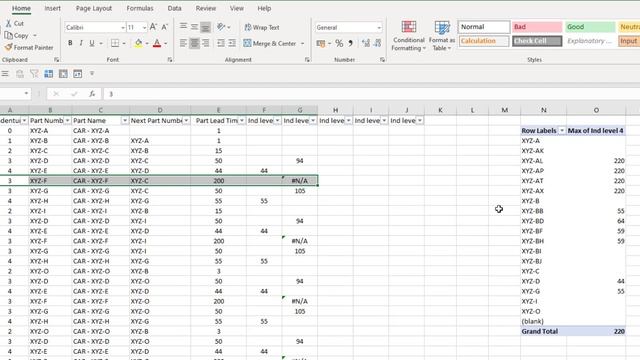Apply the Good cell style
This screenshot has width=640, height=360.
coord(590,27)
